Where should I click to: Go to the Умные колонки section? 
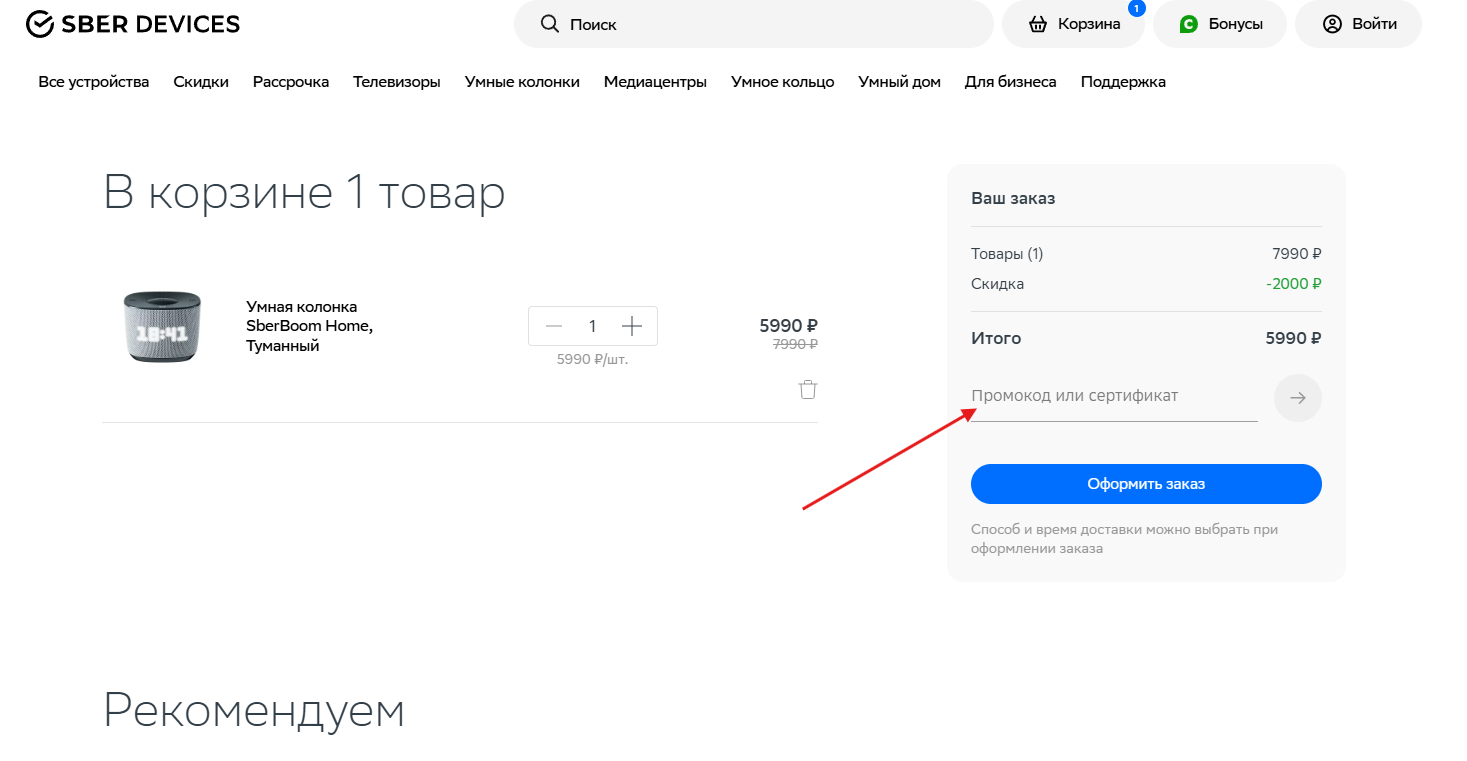(522, 82)
